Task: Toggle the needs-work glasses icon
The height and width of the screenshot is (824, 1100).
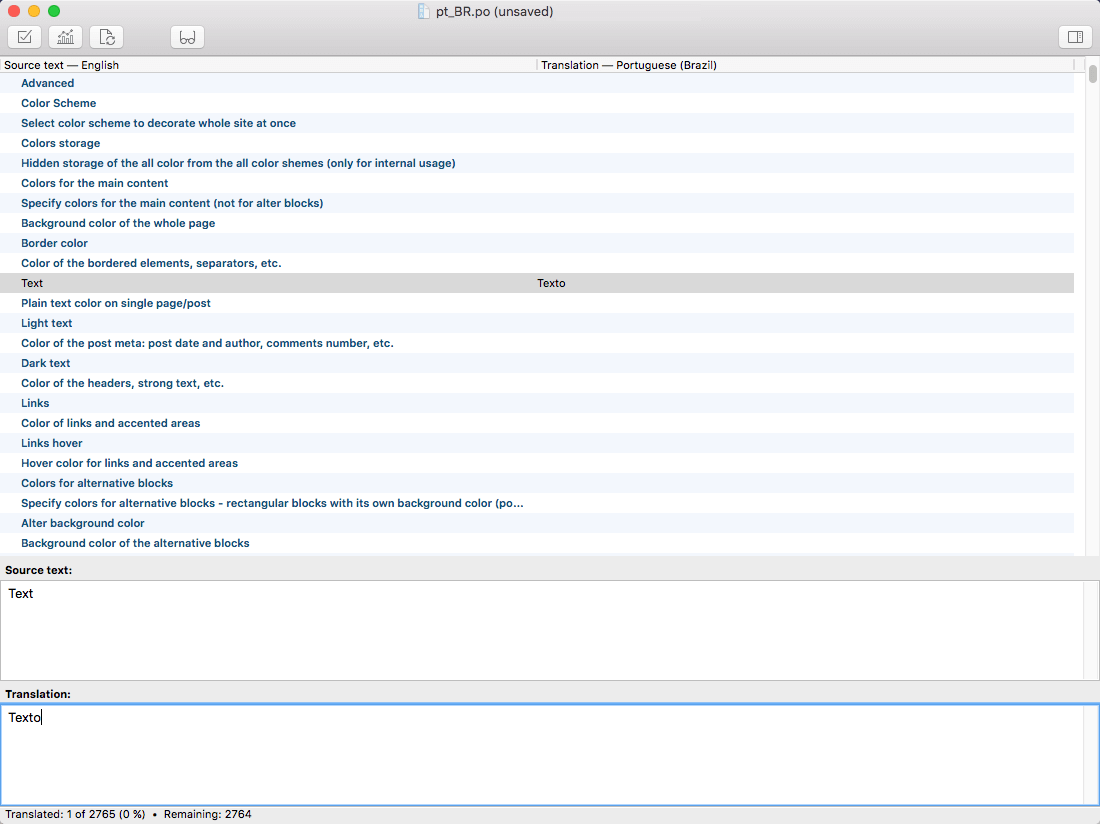Action: 187,37
